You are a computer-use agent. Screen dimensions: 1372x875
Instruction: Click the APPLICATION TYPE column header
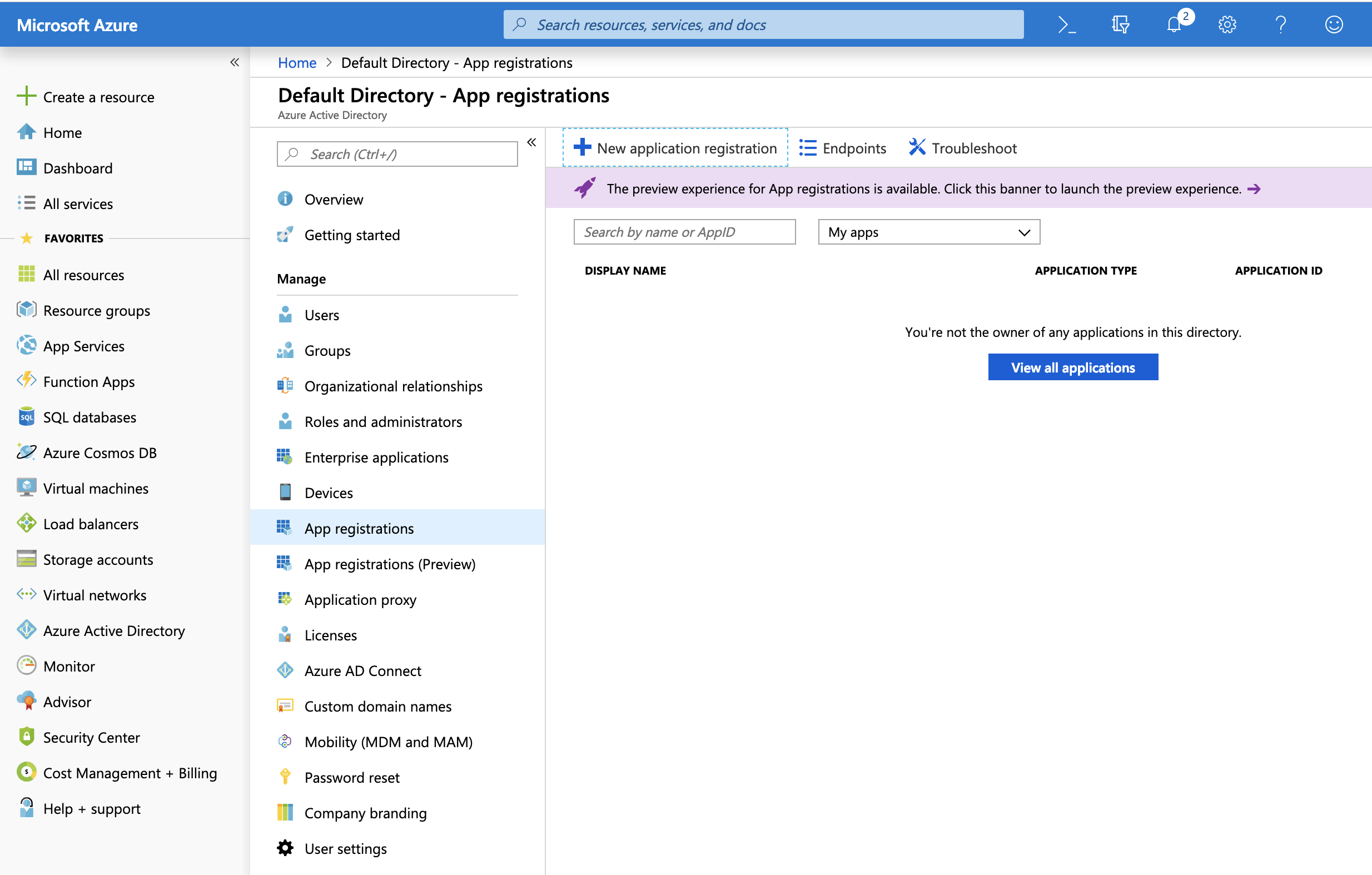coord(1085,271)
